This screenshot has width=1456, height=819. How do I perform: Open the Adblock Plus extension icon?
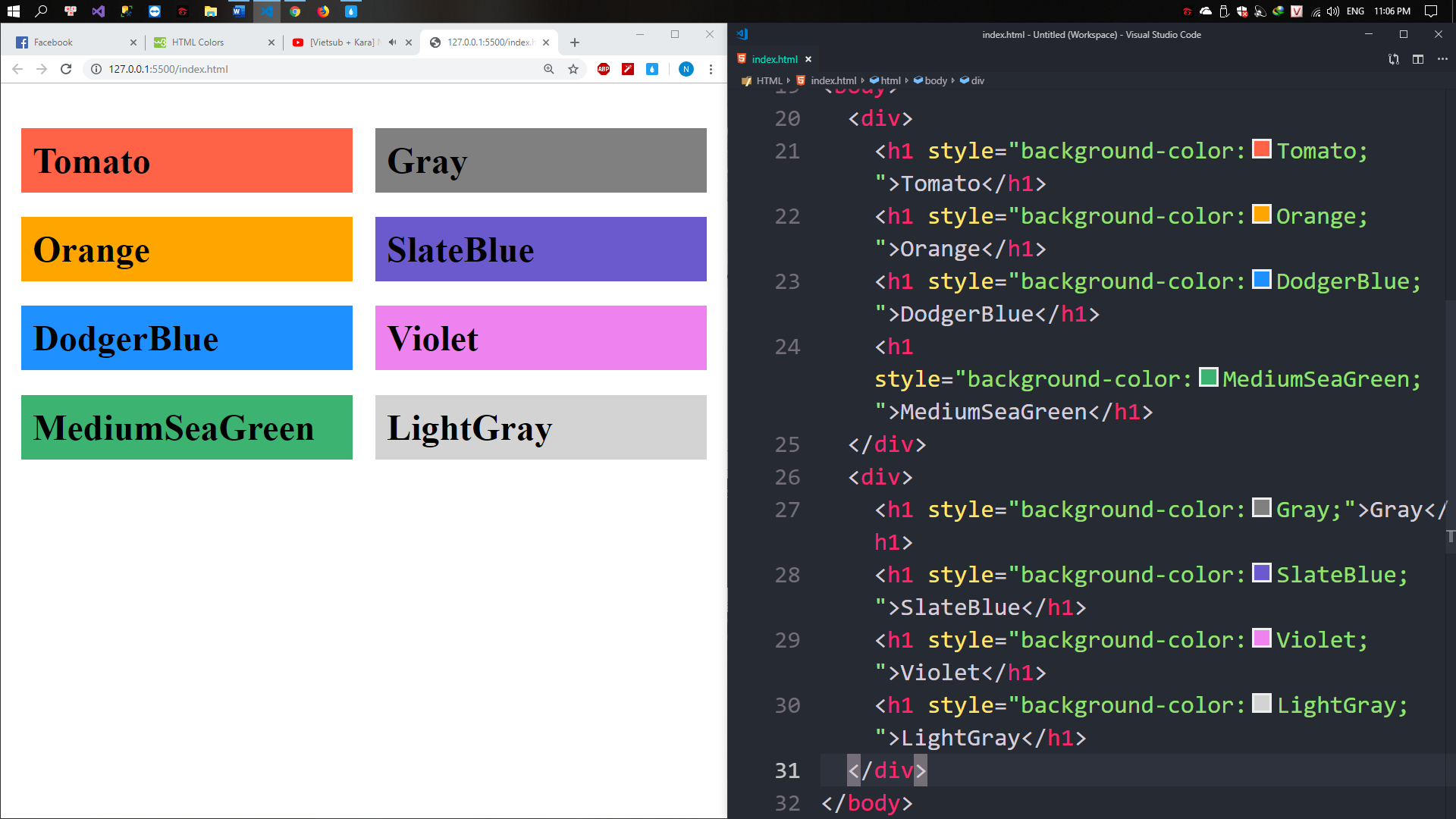tap(604, 69)
